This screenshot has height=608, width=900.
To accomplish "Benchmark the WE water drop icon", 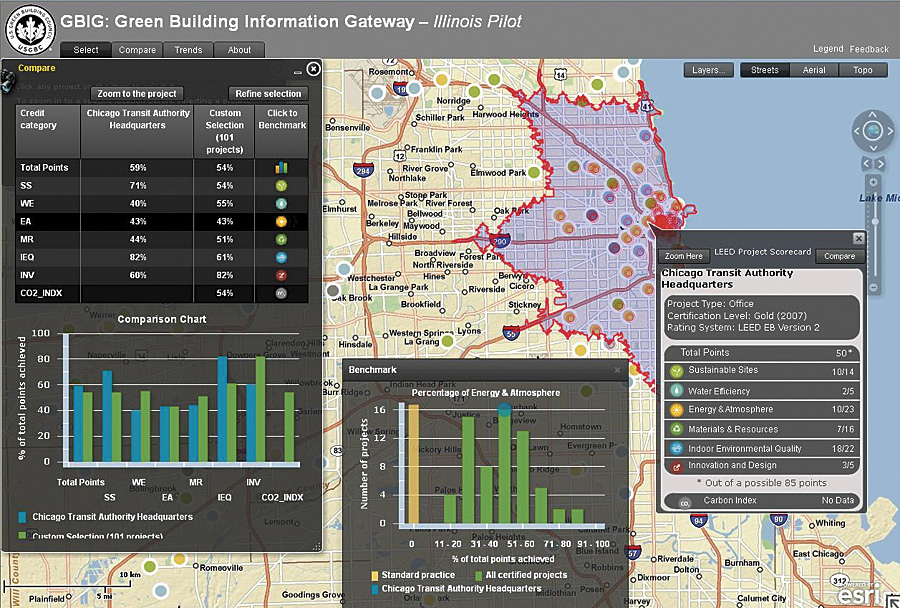I will coord(281,203).
